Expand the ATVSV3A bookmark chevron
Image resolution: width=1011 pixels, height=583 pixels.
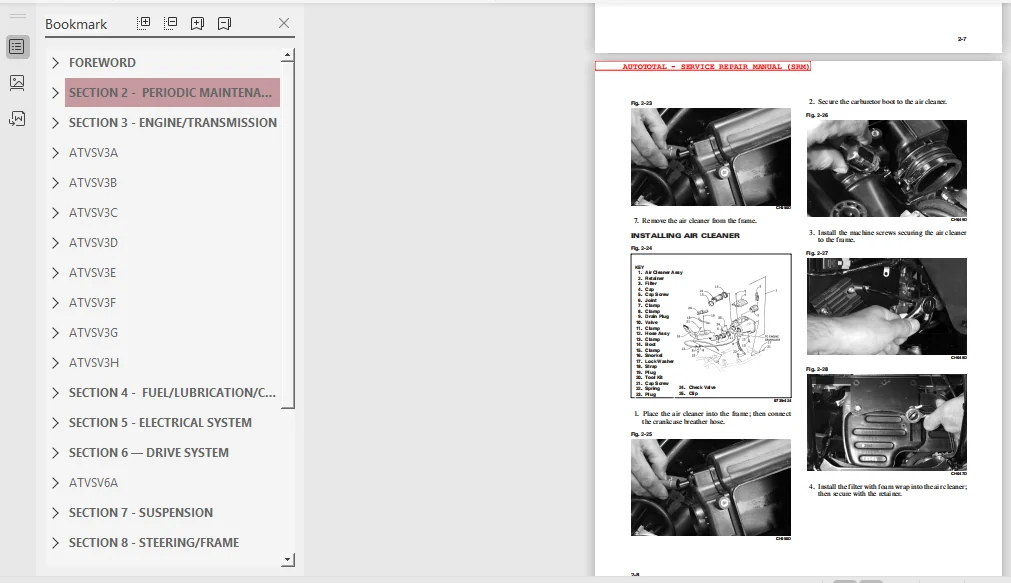coord(55,153)
